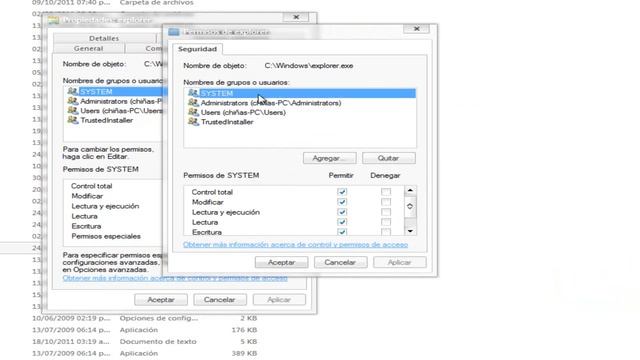Click Administrators icon in back properties window
The height and width of the screenshot is (360, 640).
(x=73, y=101)
